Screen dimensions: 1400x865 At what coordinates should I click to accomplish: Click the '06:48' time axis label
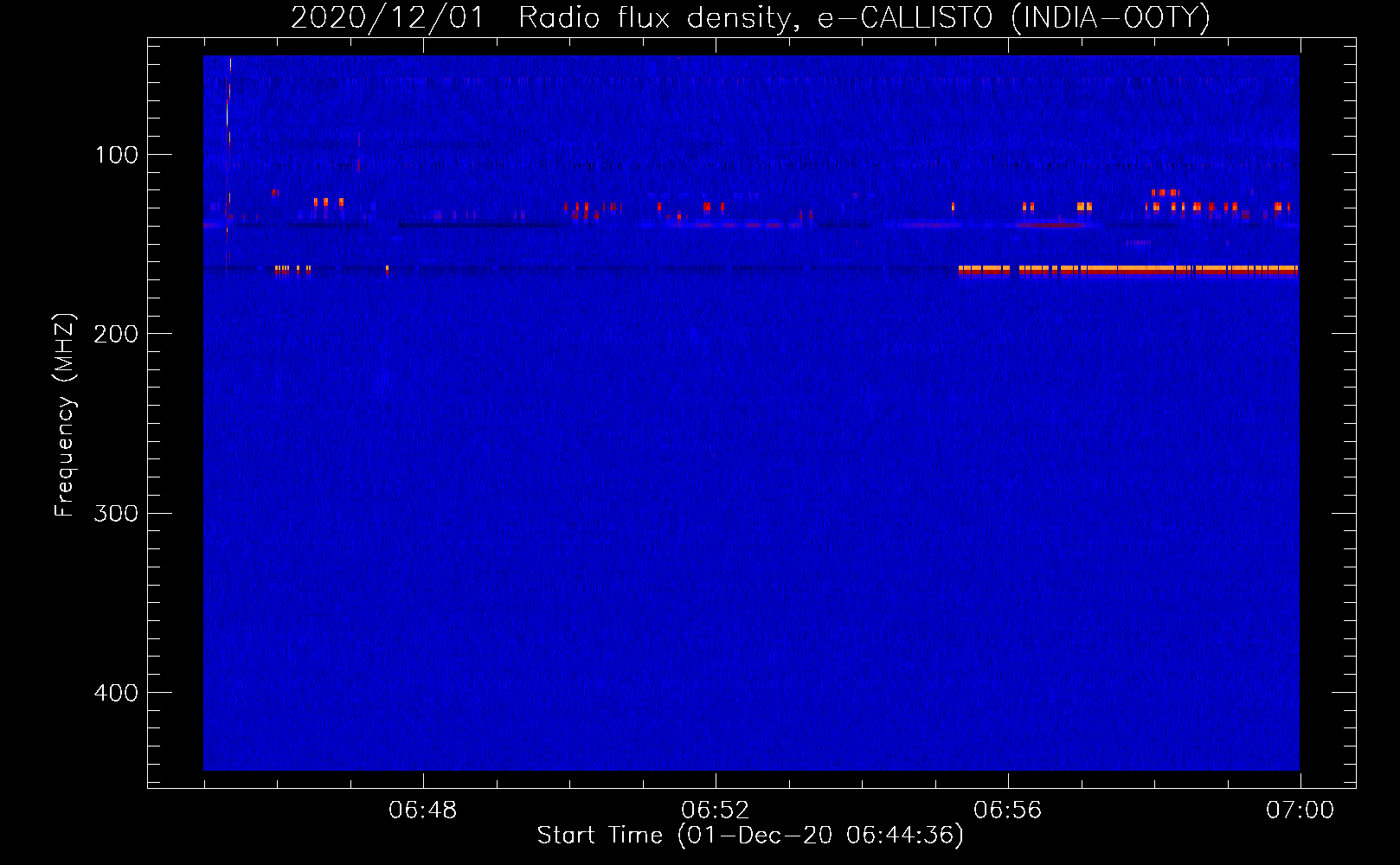422,811
